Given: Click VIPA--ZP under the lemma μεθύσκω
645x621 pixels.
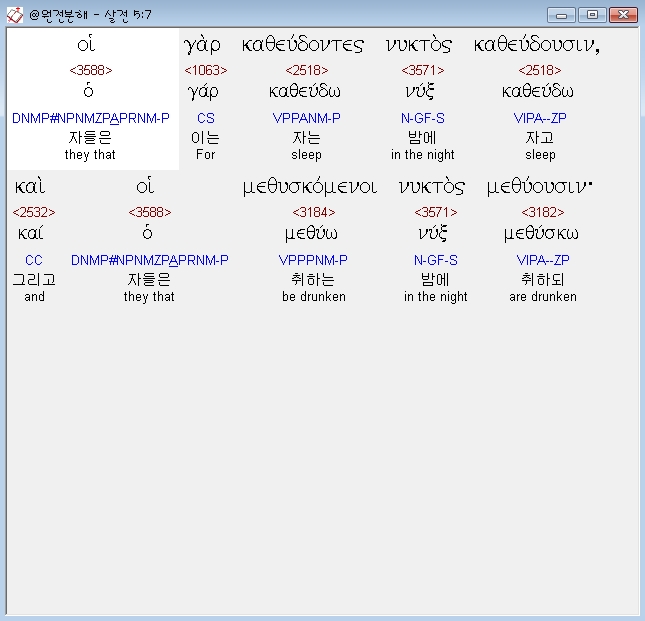Looking at the screenshot, I should tap(543, 260).
